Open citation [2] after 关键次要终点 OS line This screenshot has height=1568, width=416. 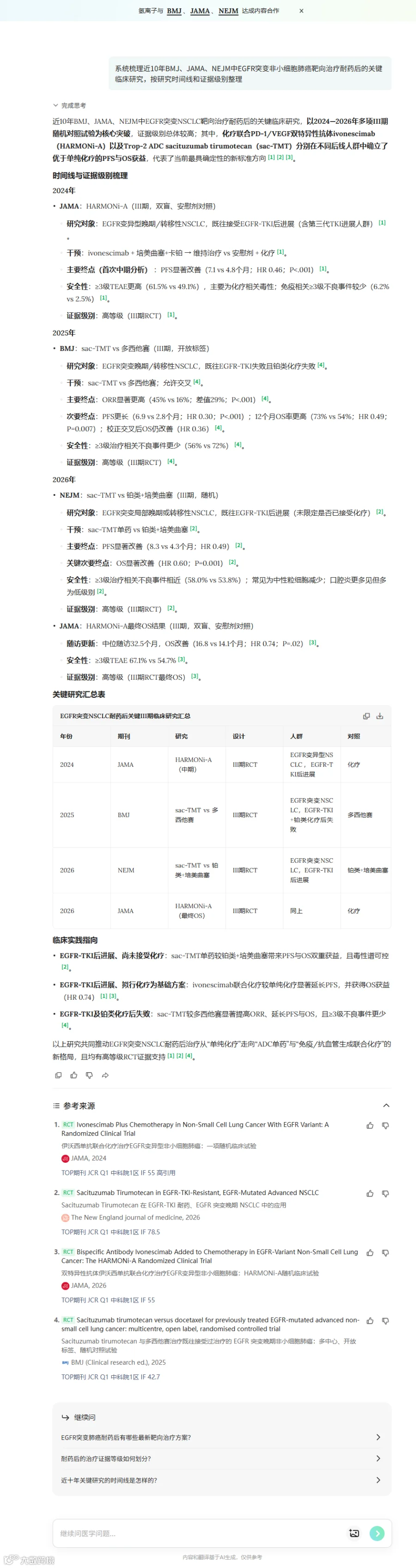click(x=232, y=562)
